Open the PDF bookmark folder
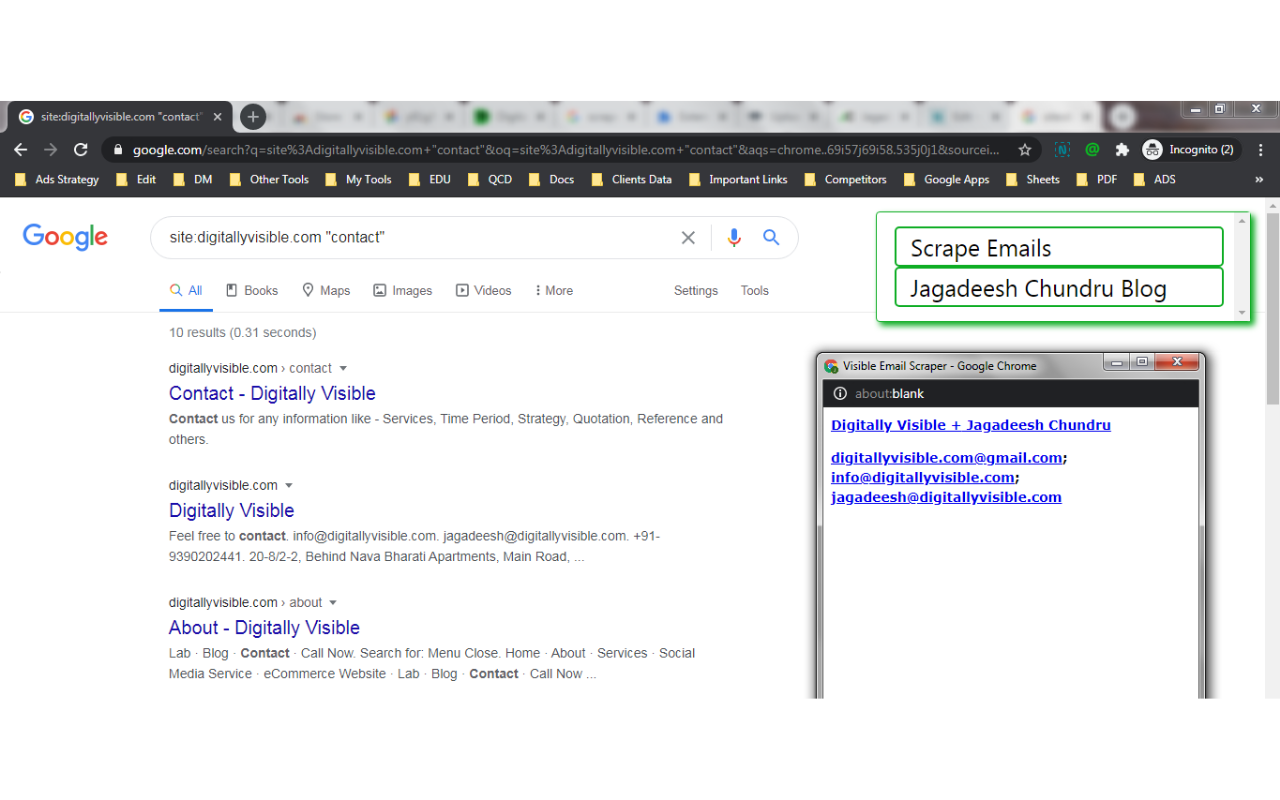The height and width of the screenshot is (800, 1280). [x=1097, y=180]
